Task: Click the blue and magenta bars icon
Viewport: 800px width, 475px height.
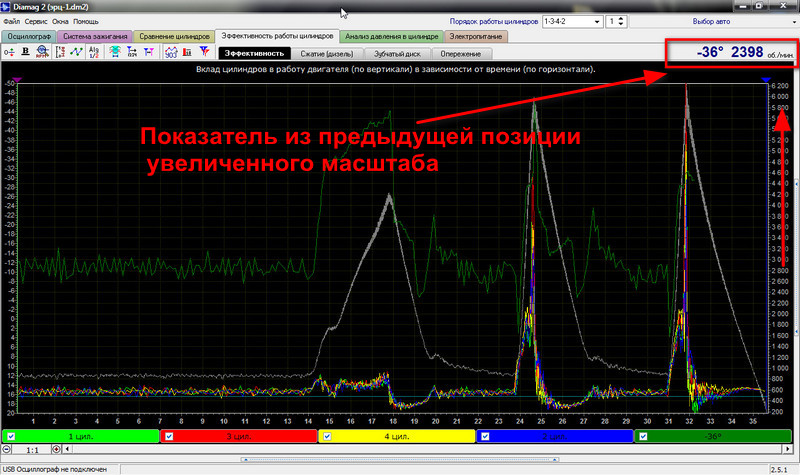Action: pyautogui.click(x=148, y=52)
